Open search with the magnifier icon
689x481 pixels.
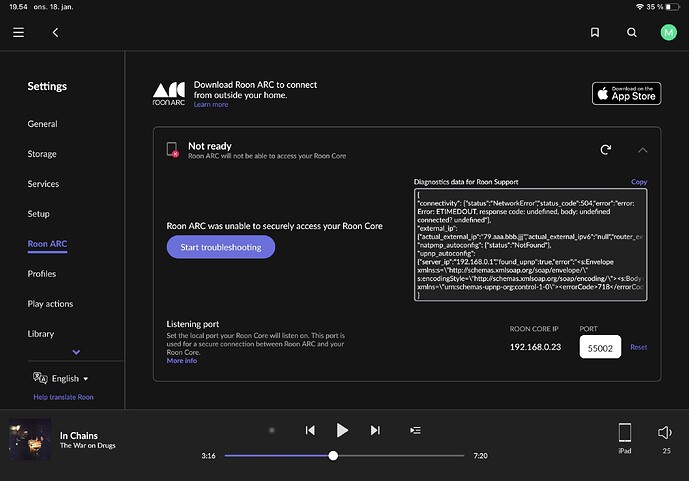[631, 33]
